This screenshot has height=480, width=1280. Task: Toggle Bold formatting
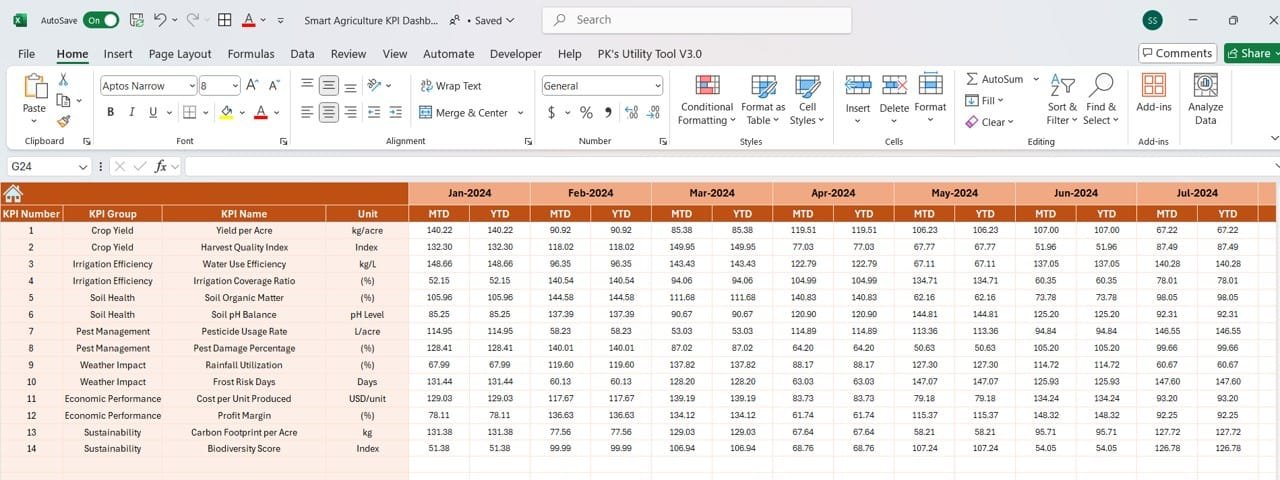[x=110, y=112]
